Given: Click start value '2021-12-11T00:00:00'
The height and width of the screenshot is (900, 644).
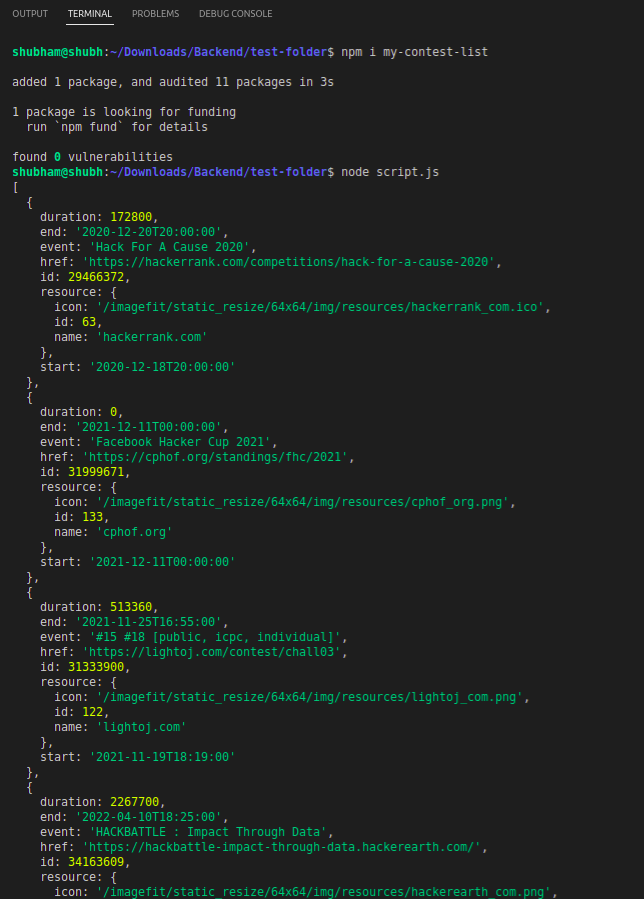Looking at the screenshot, I should [x=163, y=561].
